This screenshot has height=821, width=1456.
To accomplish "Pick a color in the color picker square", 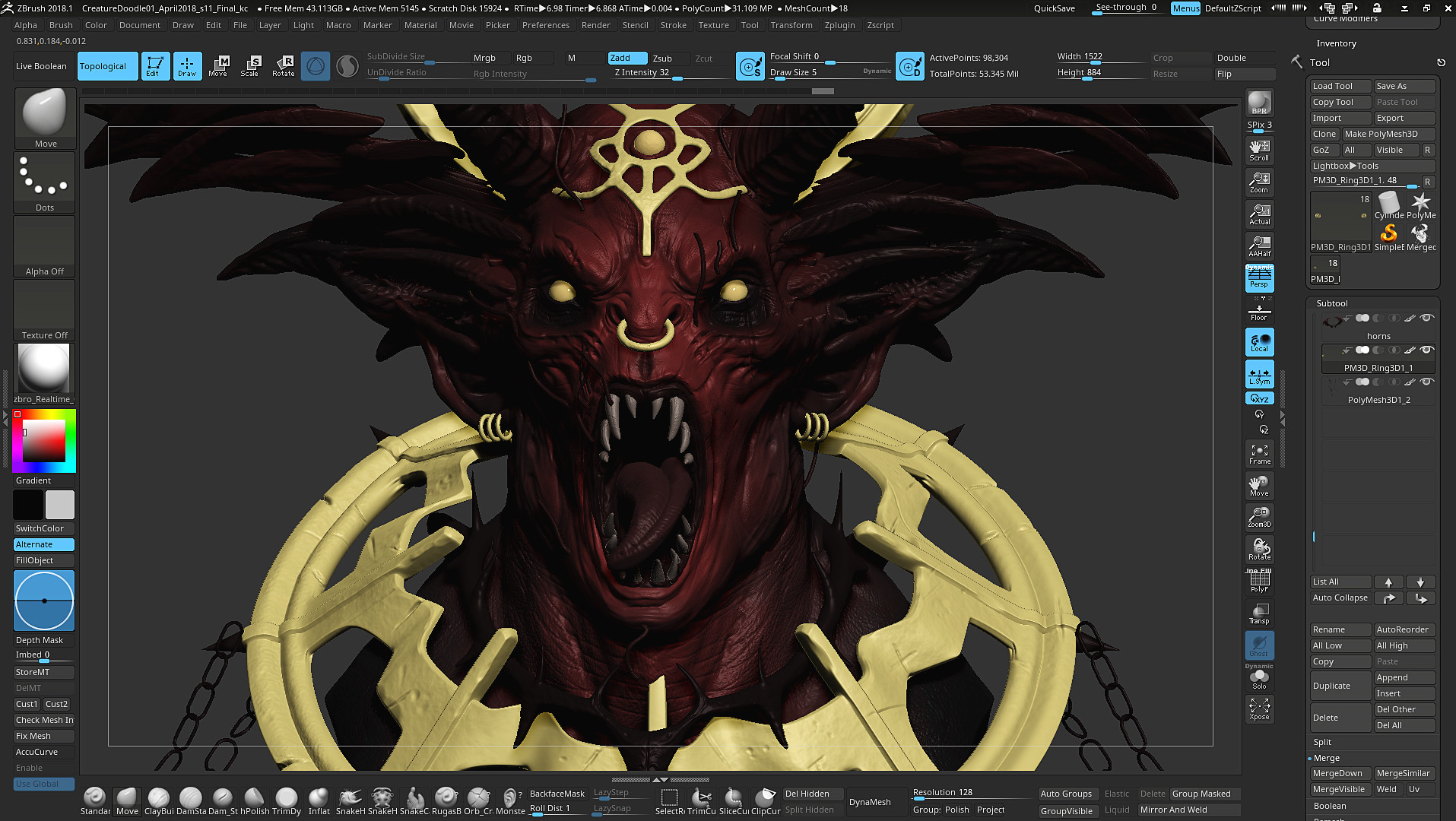I will click(44, 441).
